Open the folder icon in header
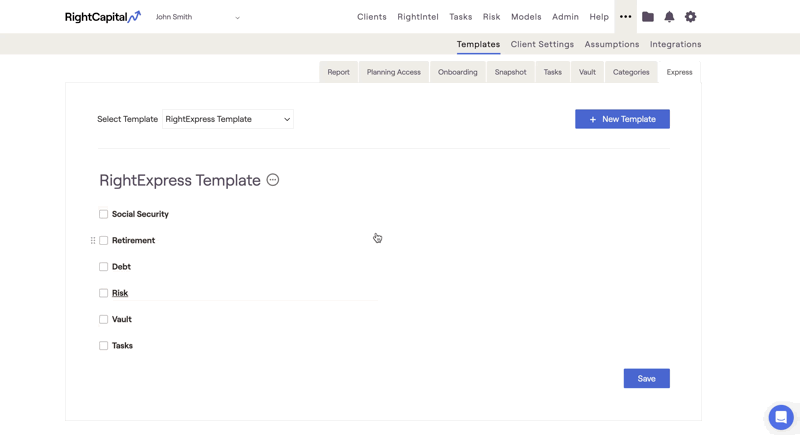Viewport: 800px width, 435px height. point(648,17)
